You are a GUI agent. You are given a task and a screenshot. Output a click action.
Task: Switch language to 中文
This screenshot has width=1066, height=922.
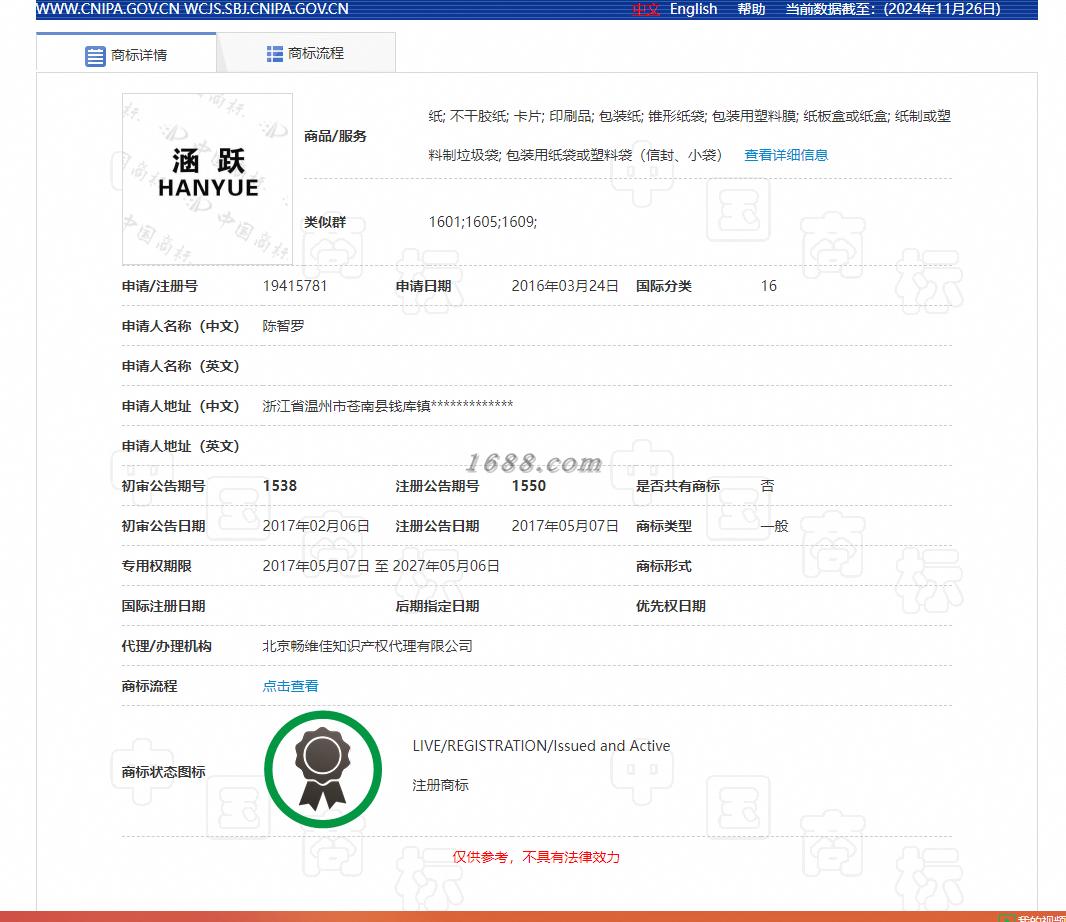click(x=645, y=10)
